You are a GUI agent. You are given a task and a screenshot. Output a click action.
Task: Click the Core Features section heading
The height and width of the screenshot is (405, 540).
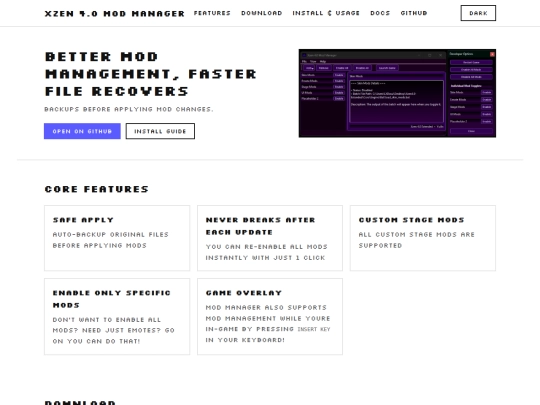coord(97,189)
